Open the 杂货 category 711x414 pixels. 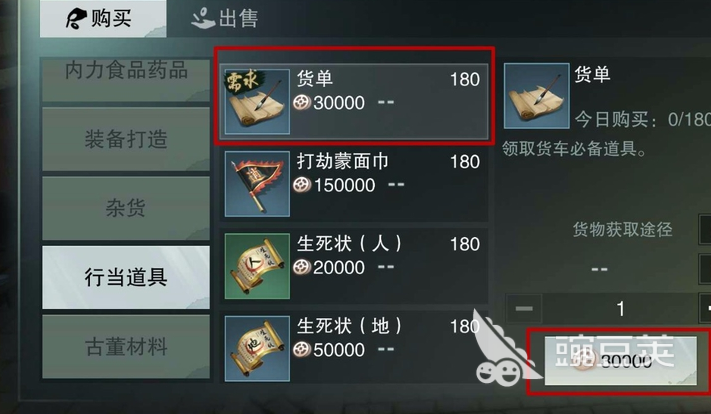pos(126,208)
